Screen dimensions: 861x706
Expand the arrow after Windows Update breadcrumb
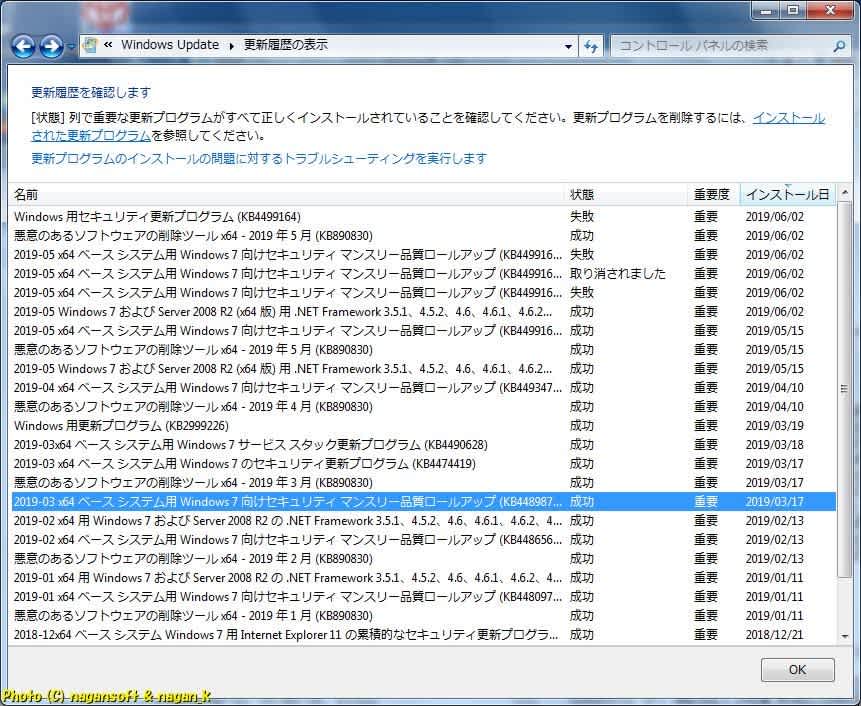pos(231,45)
